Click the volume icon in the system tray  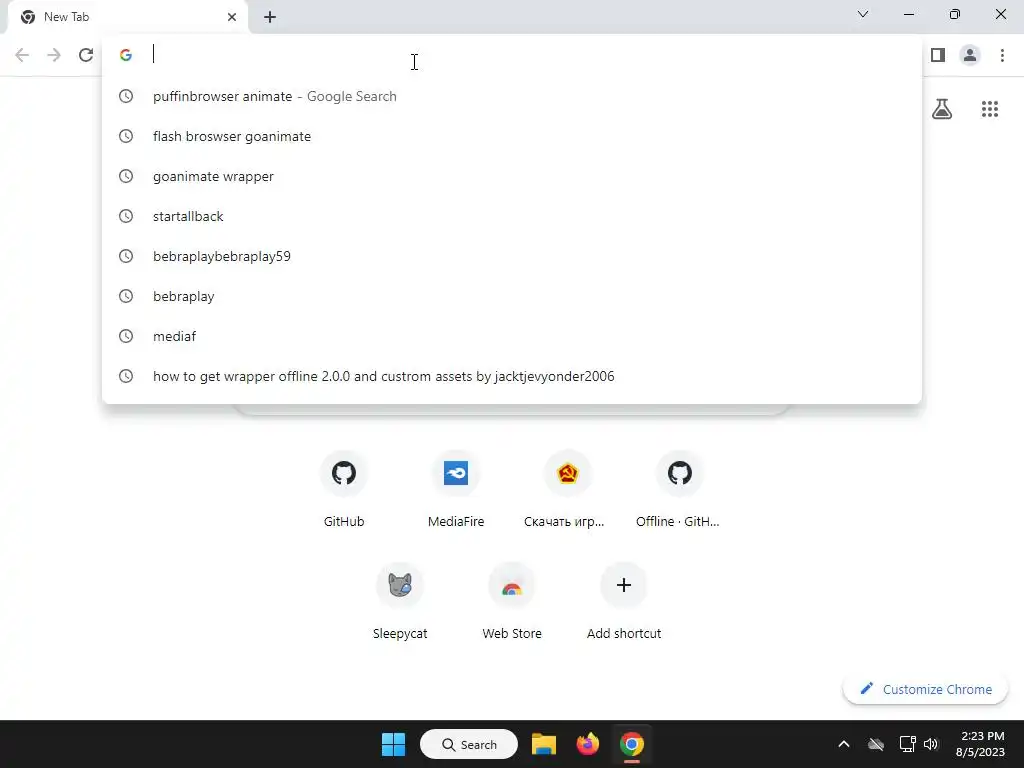tap(931, 744)
